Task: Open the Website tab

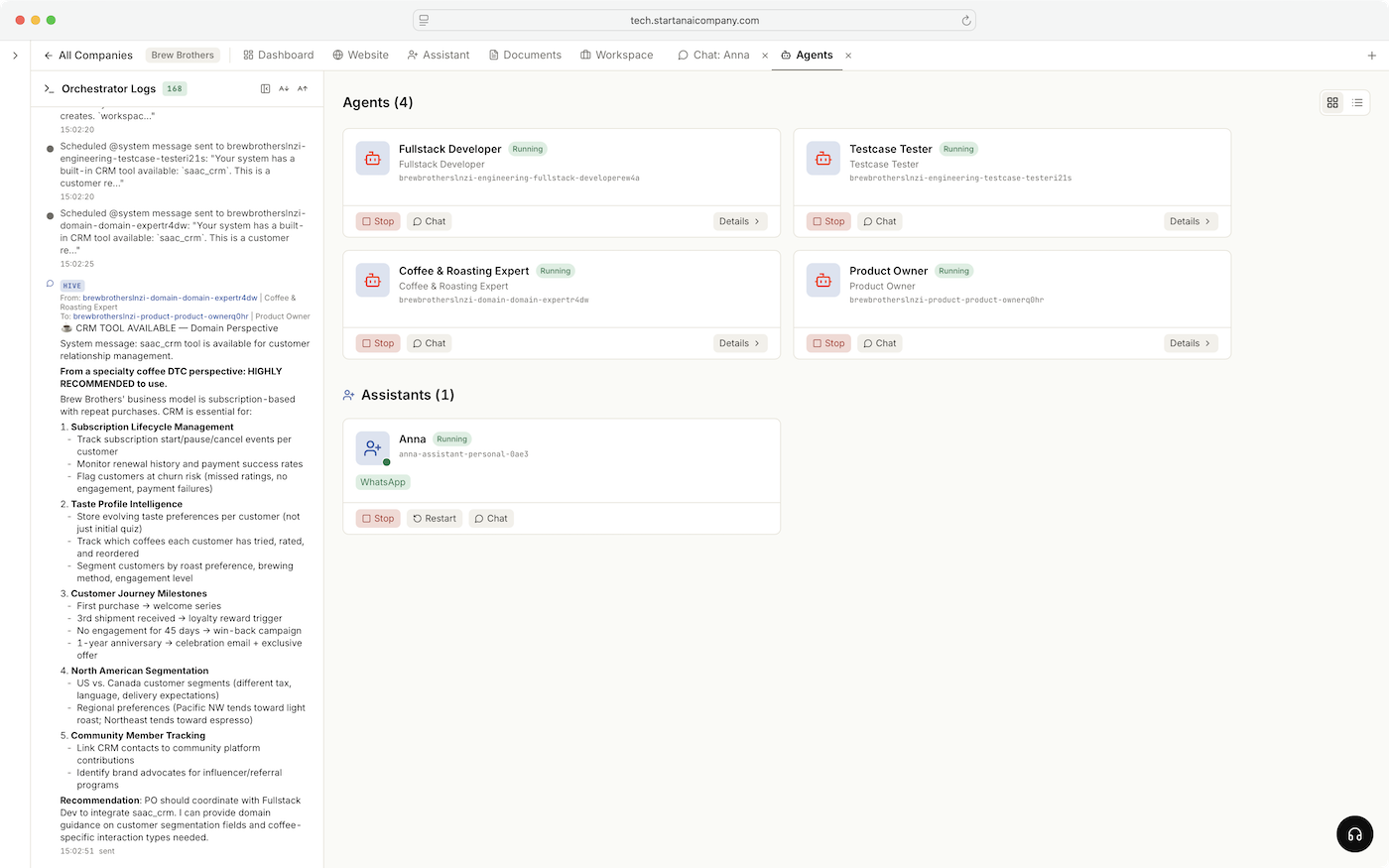Action: click(361, 56)
